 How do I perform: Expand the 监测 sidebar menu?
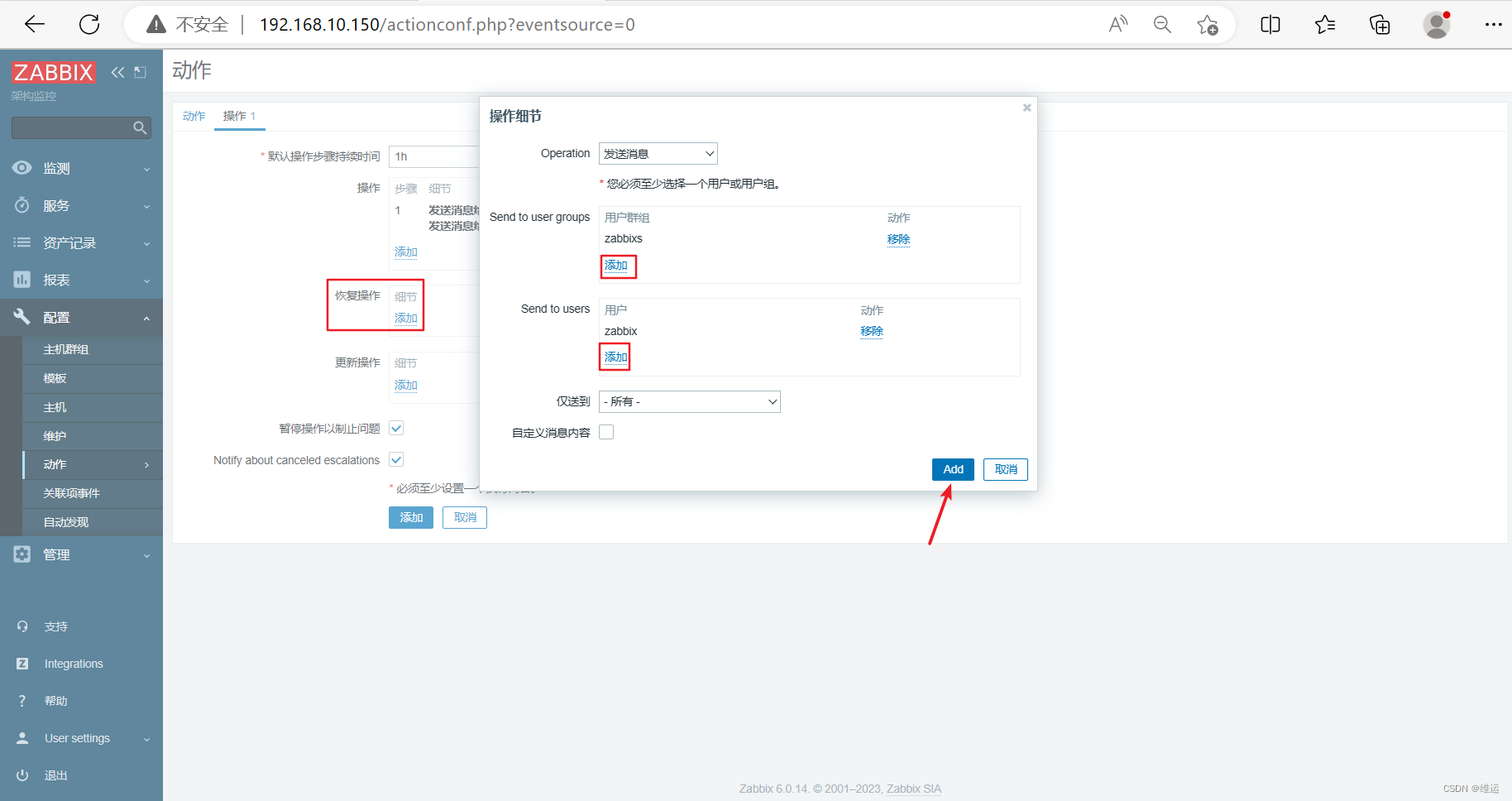81,168
